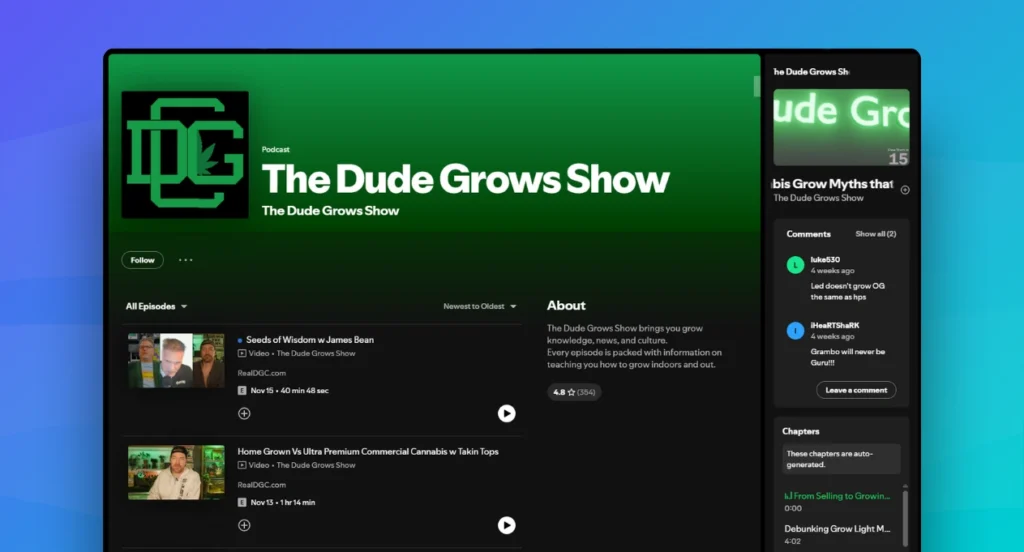
Task: Open iHeaRTShaRK commenter avatar
Action: click(x=795, y=331)
